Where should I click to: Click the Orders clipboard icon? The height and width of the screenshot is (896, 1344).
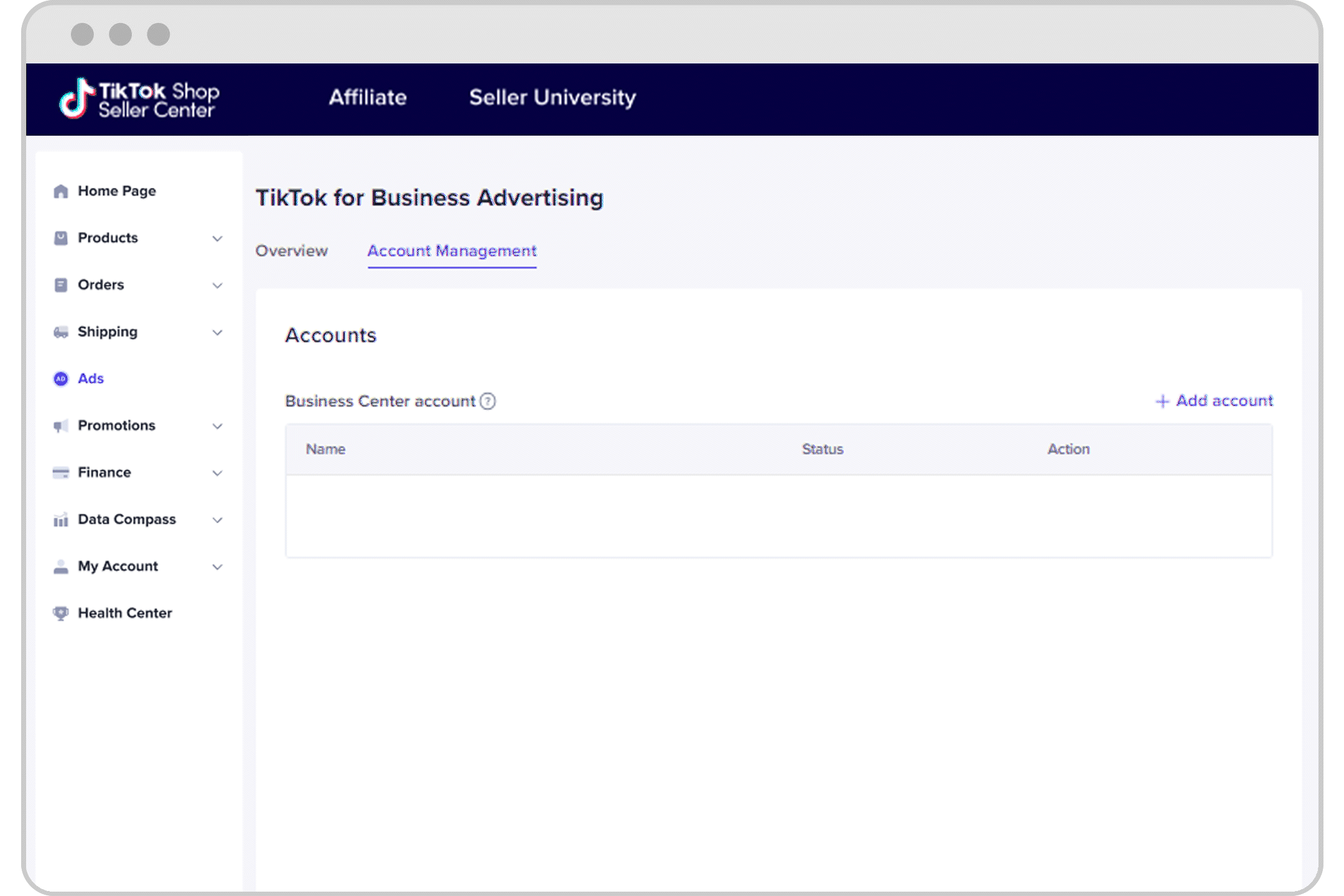point(60,285)
